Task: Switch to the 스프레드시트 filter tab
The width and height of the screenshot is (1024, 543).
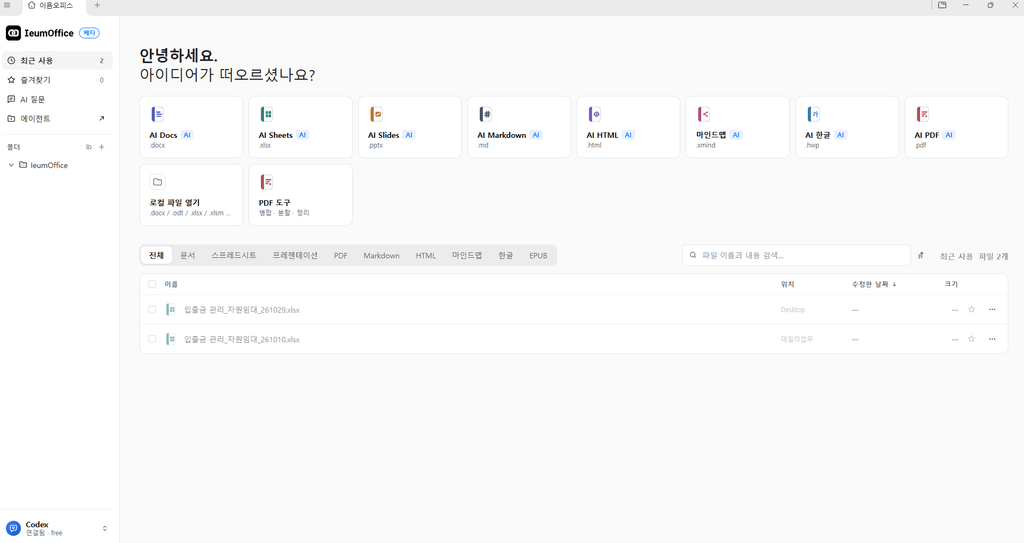Action: pyautogui.click(x=234, y=255)
